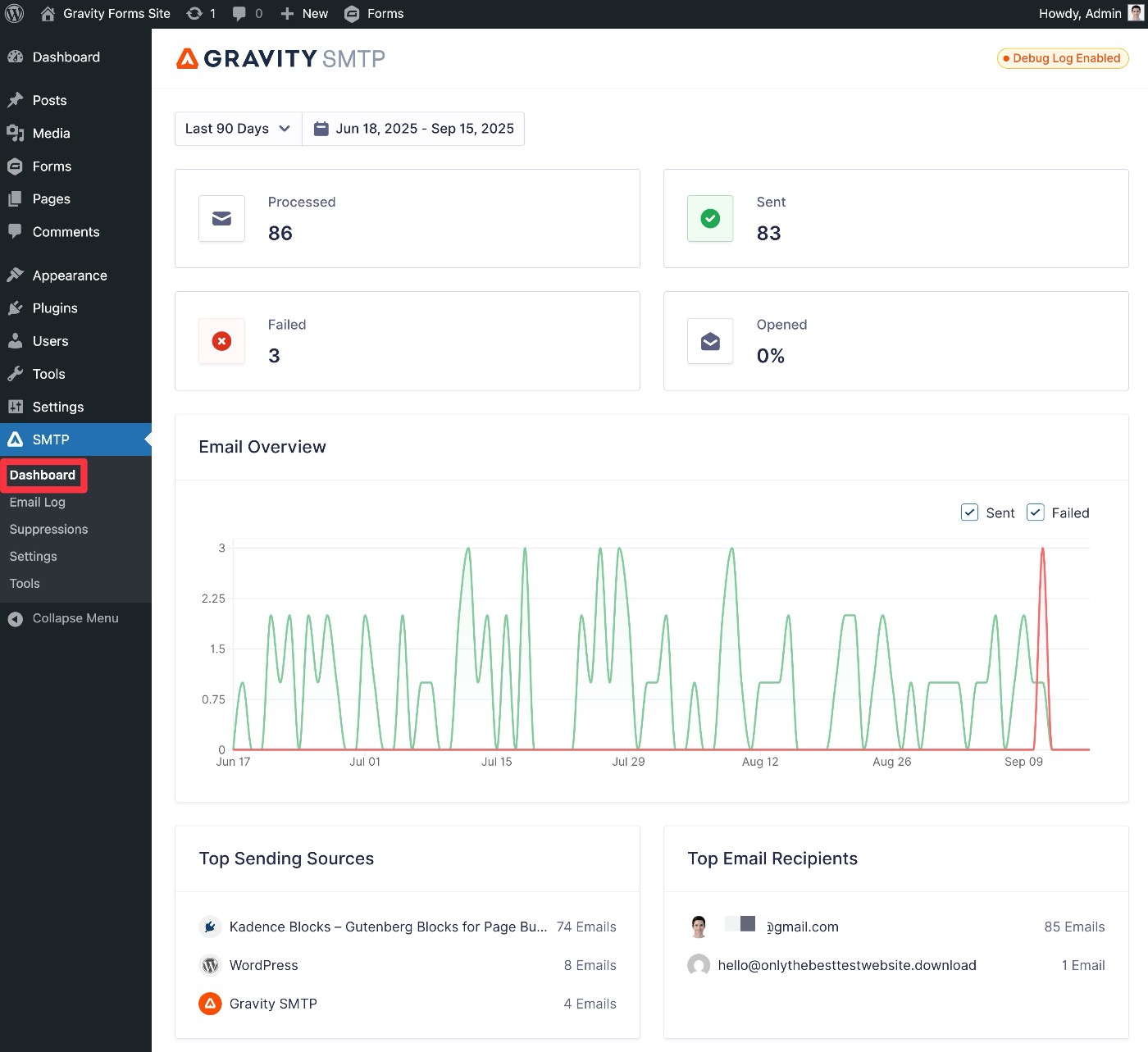Viewport: 1148px width, 1052px height.
Task: Go to Suppressions in SMTP submenu
Action: point(48,529)
